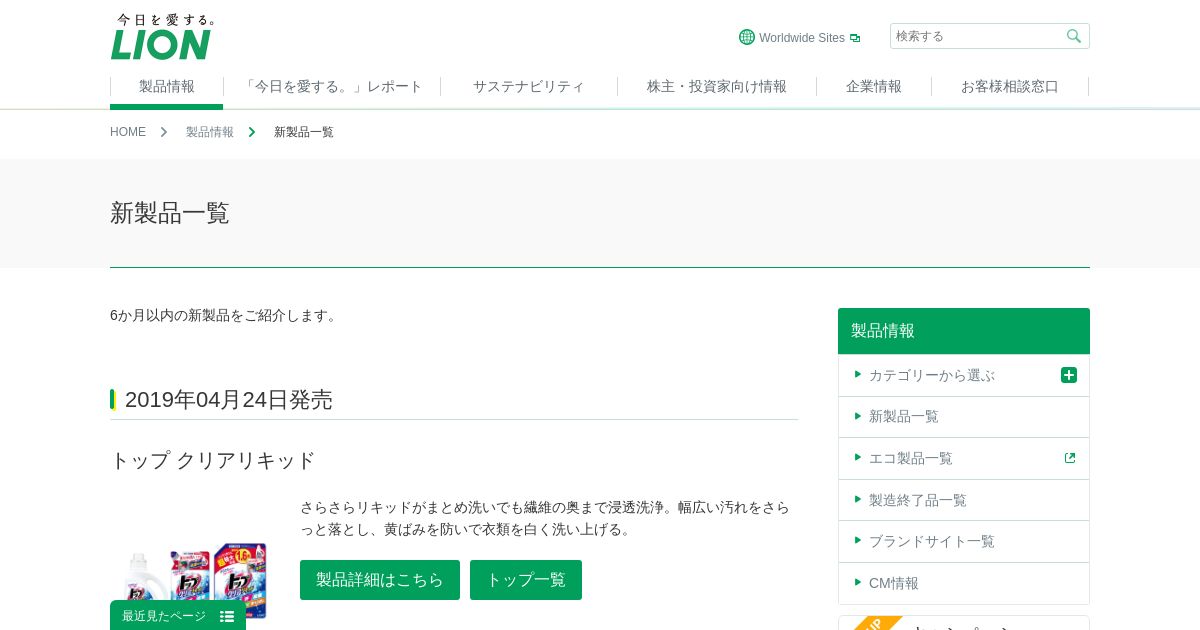Click the 新製品一覧 page heading

pyautogui.click(x=170, y=213)
